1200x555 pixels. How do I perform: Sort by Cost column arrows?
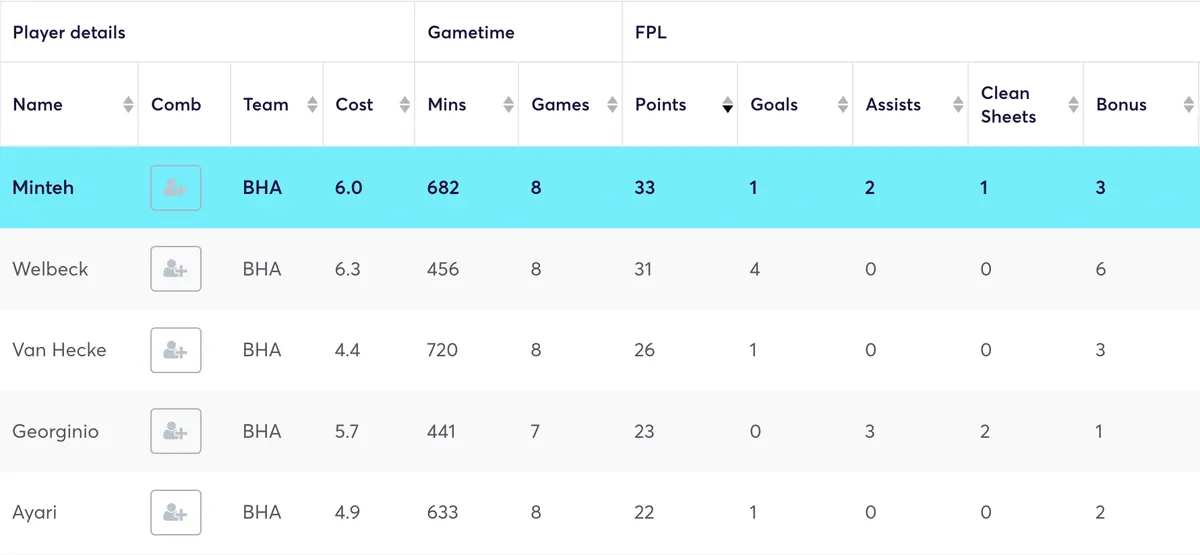[404, 105]
